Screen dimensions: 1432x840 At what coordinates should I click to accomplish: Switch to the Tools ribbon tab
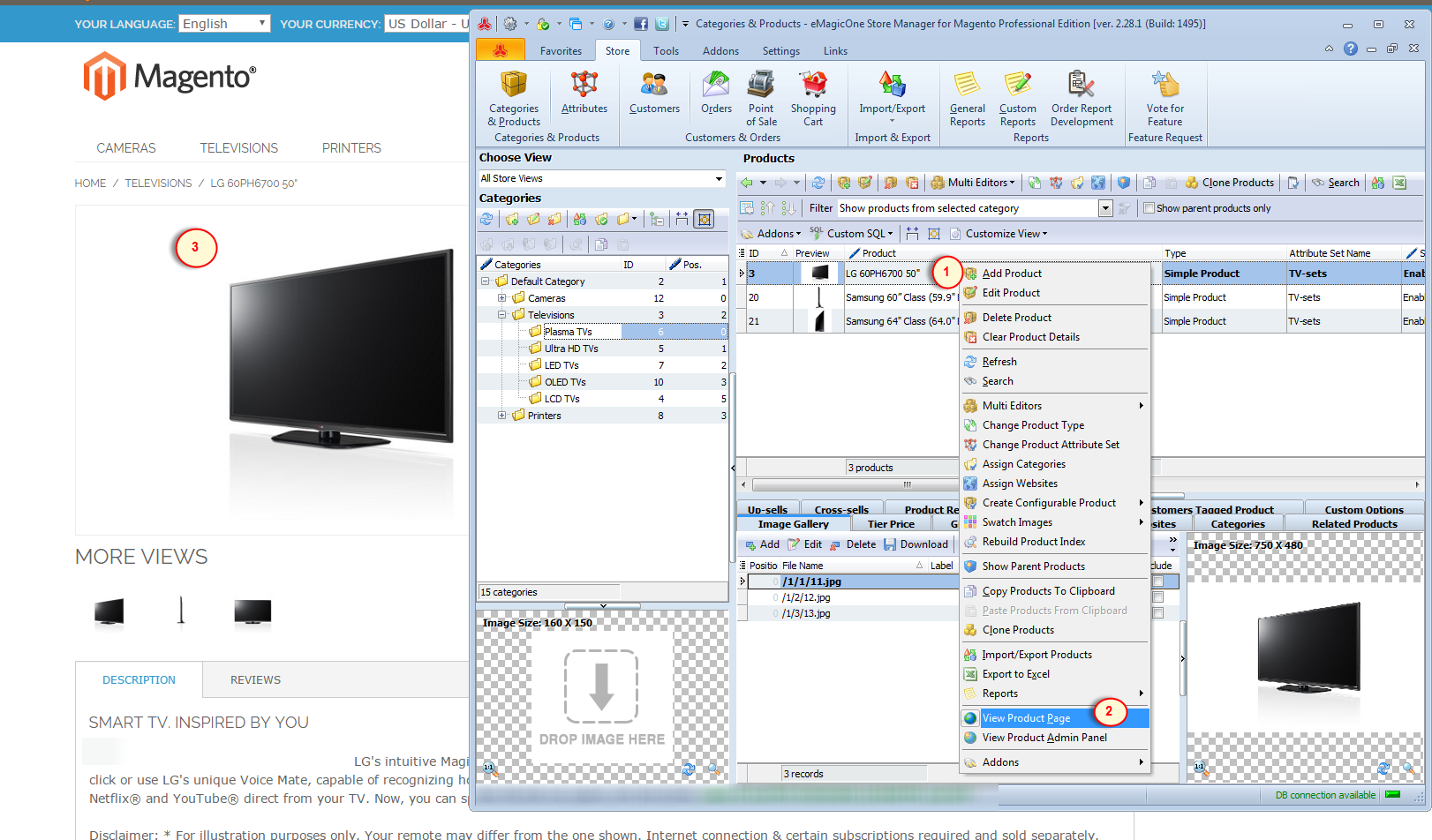pos(666,51)
